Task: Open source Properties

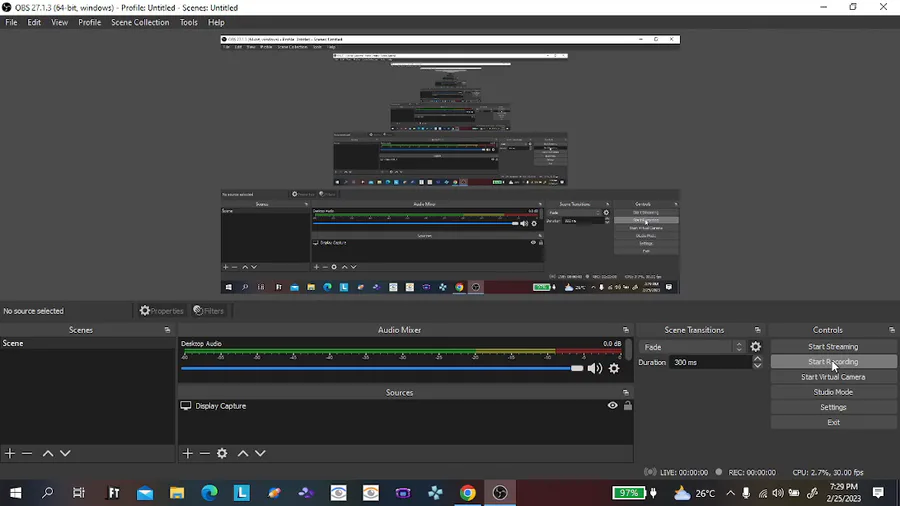Action: tap(161, 310)
